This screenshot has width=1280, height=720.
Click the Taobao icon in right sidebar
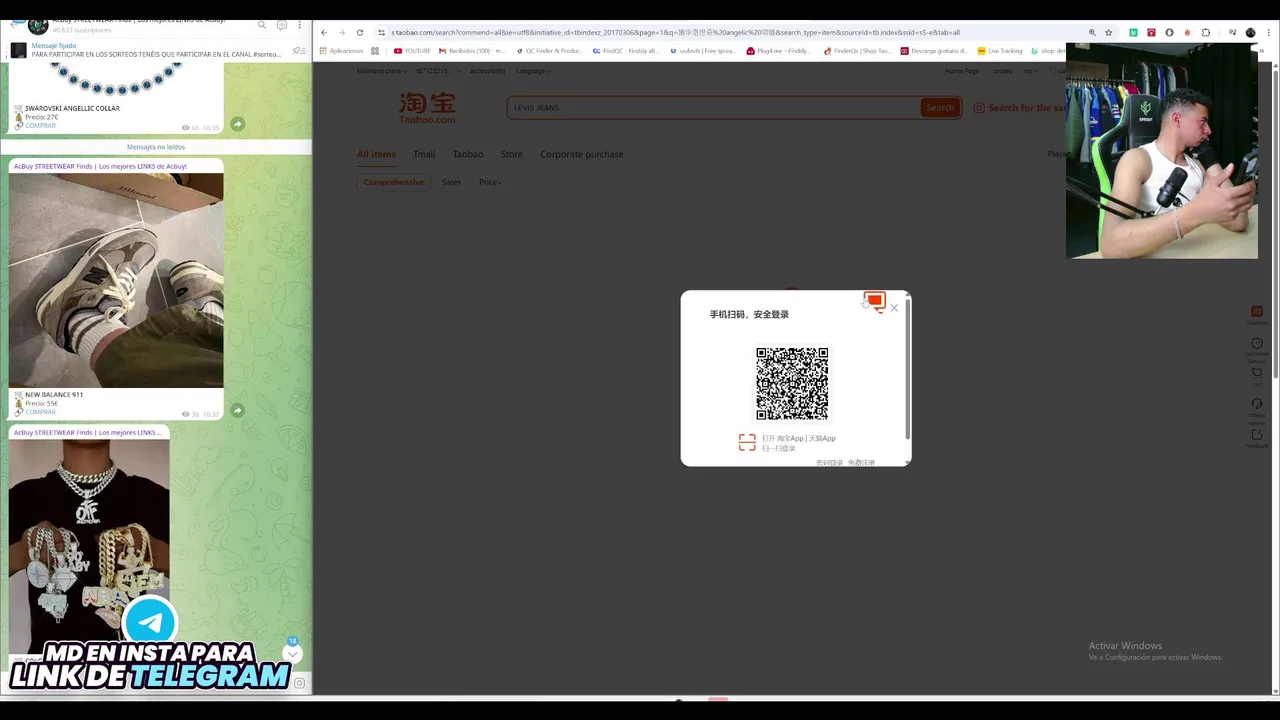[x=1257, y=312]
